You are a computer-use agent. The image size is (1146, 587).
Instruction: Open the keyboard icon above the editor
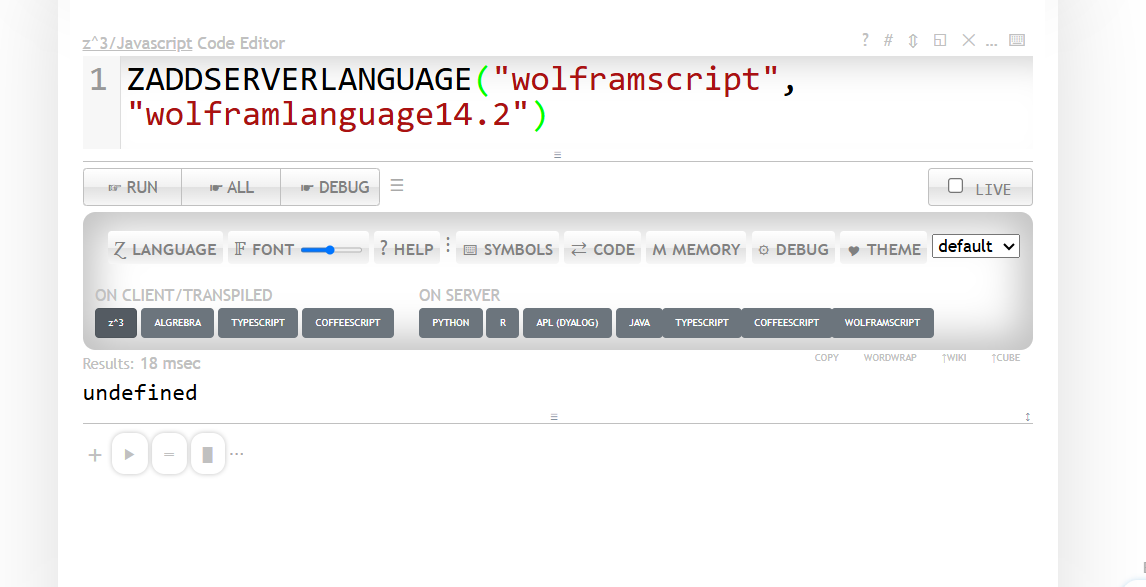pos(1017,40)
